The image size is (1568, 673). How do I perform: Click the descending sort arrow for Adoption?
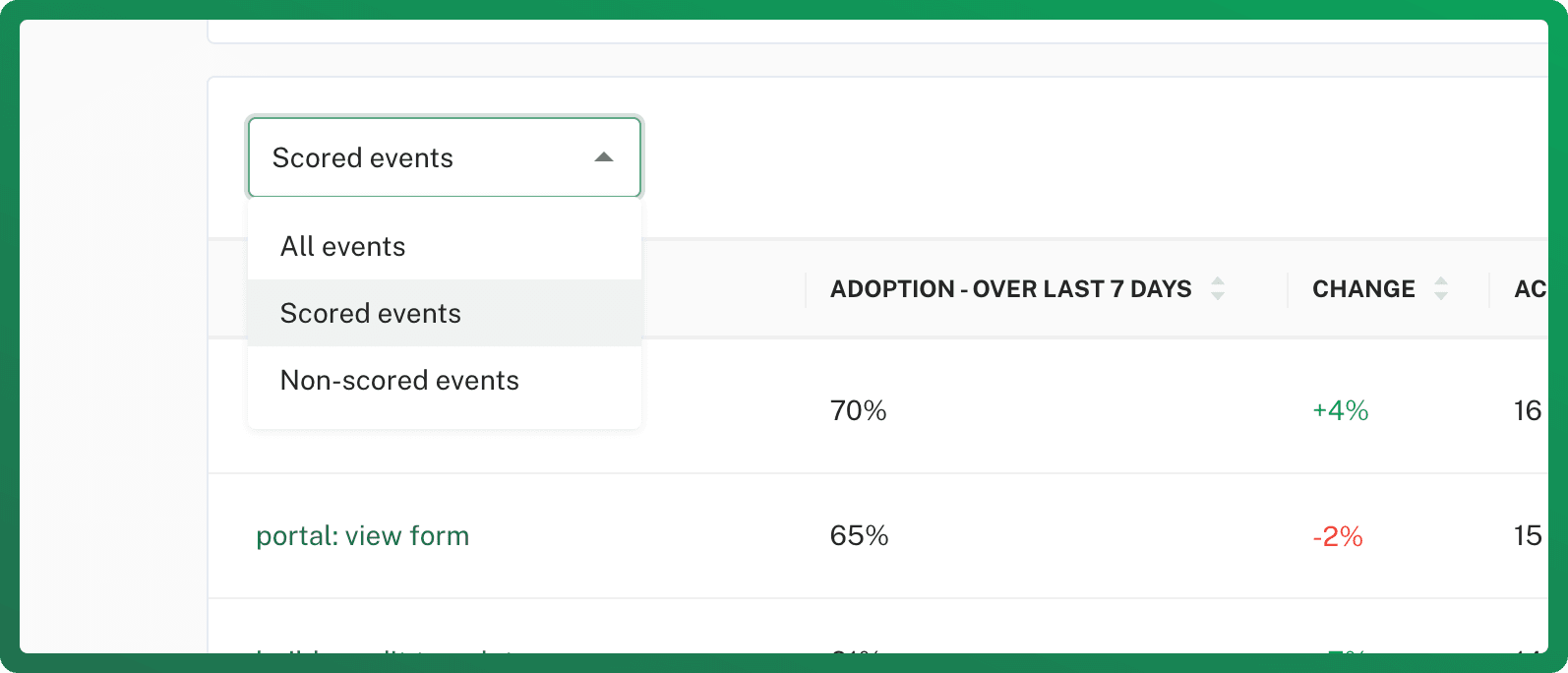click(1218, 295)
